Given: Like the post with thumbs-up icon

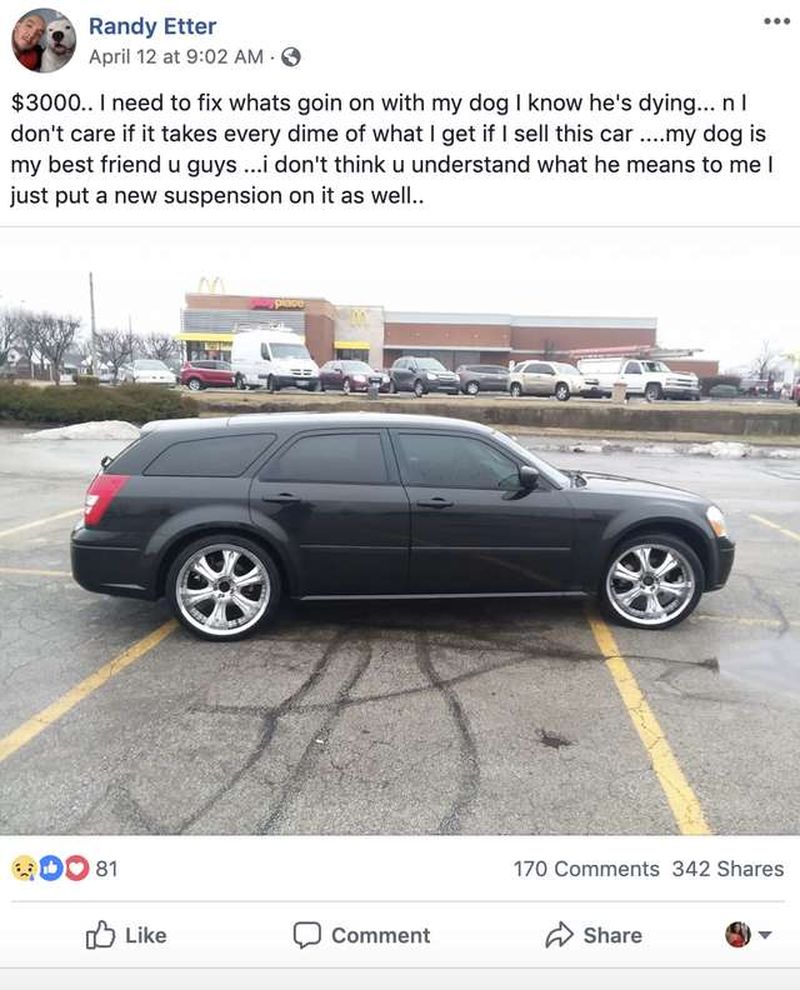Looking at the screenshot, I should (x=100, y=935).
